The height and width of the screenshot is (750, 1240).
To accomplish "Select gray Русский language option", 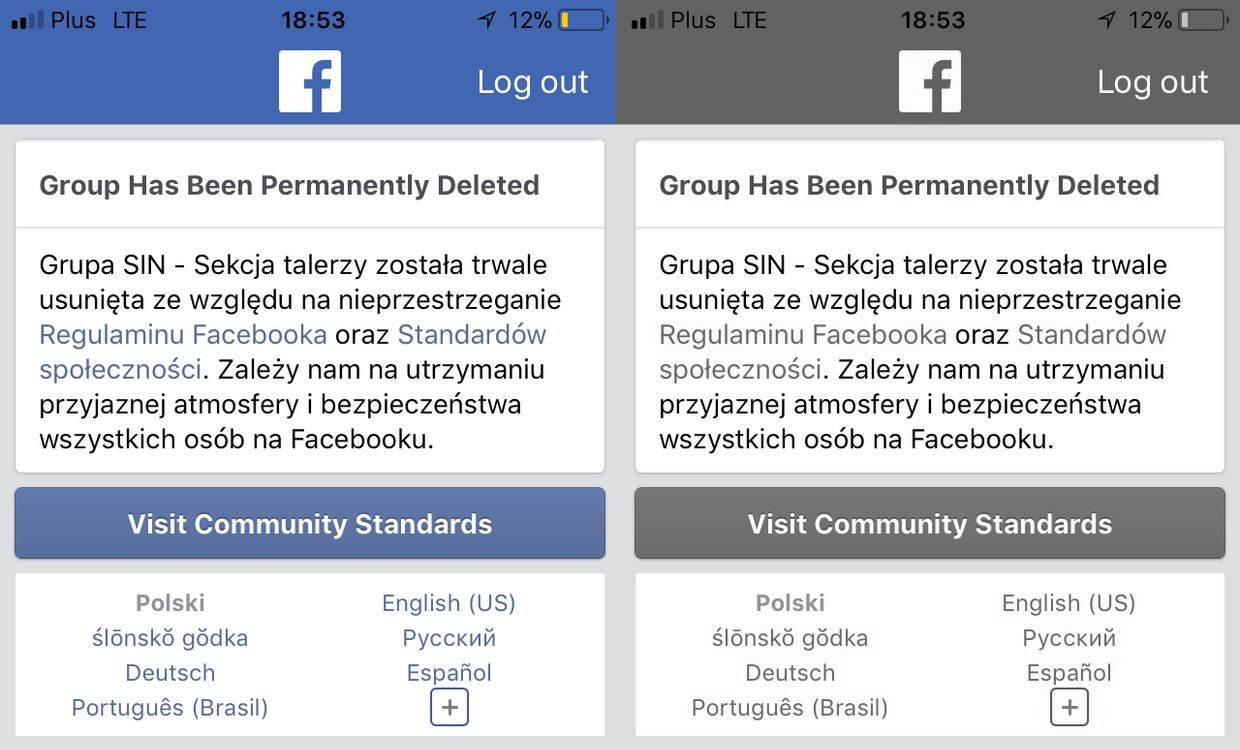I will [x=1069, y=638].
